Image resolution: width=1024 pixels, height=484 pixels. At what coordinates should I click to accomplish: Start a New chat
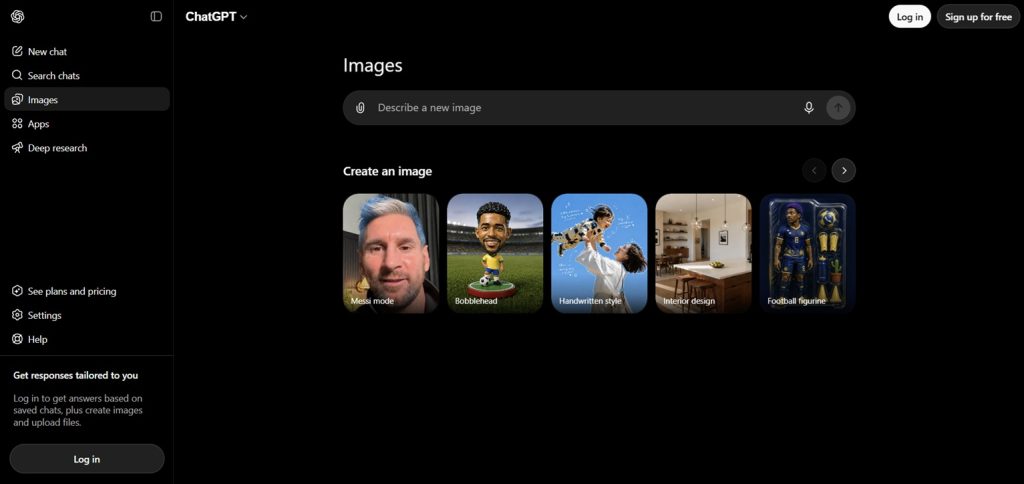point(87,51)
